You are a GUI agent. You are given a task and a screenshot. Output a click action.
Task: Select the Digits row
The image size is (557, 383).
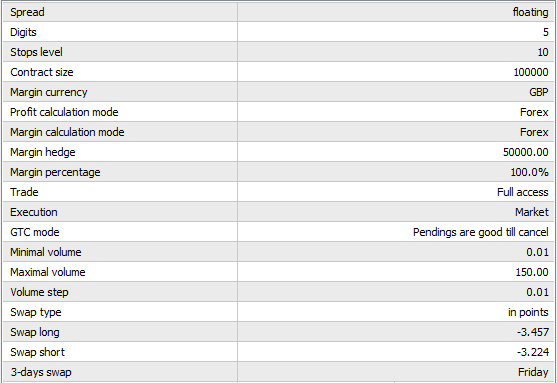click(x=278, y=32)
